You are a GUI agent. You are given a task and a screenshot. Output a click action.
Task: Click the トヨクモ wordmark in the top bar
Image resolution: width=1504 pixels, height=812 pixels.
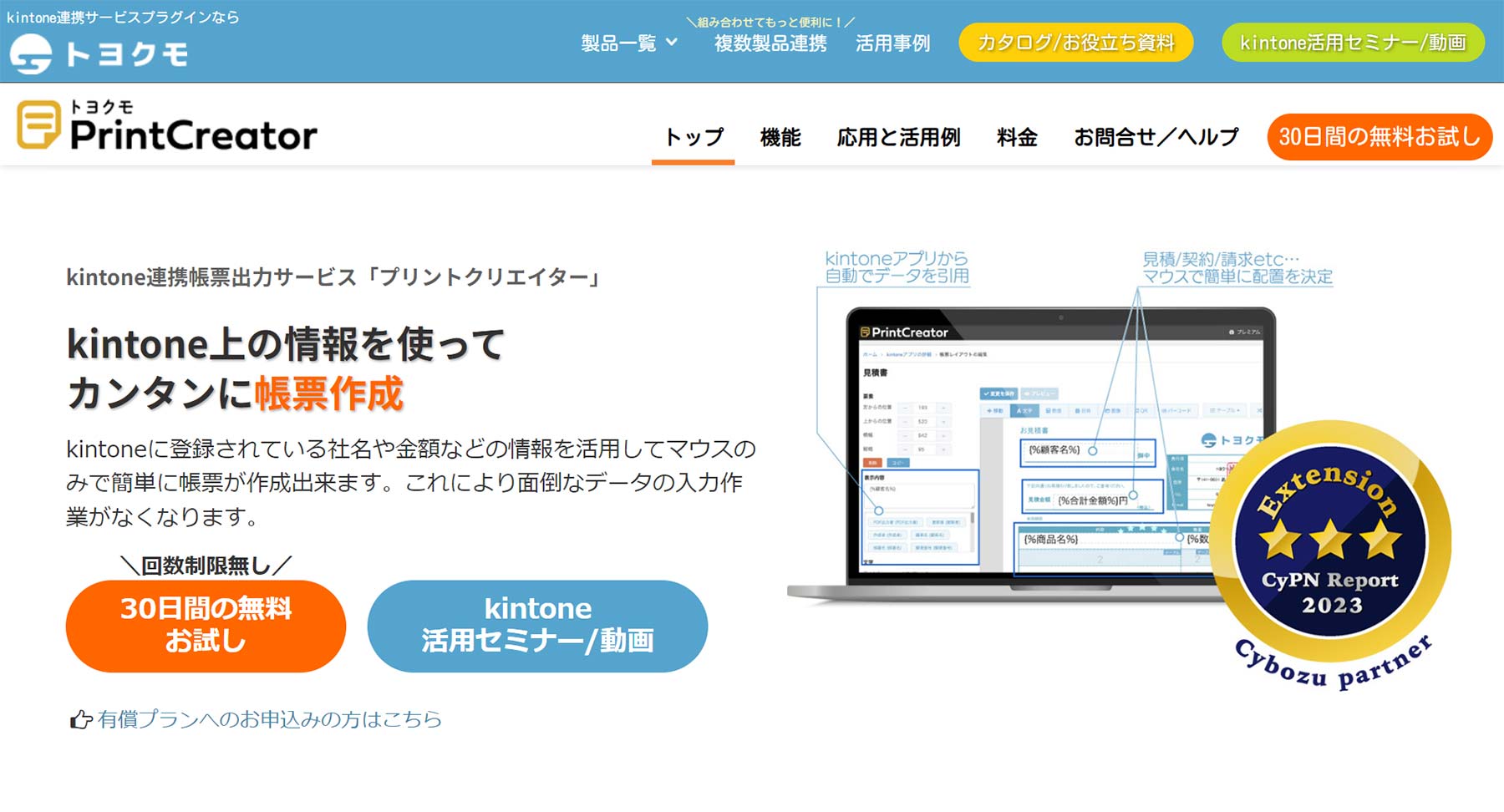pos(126,55)
